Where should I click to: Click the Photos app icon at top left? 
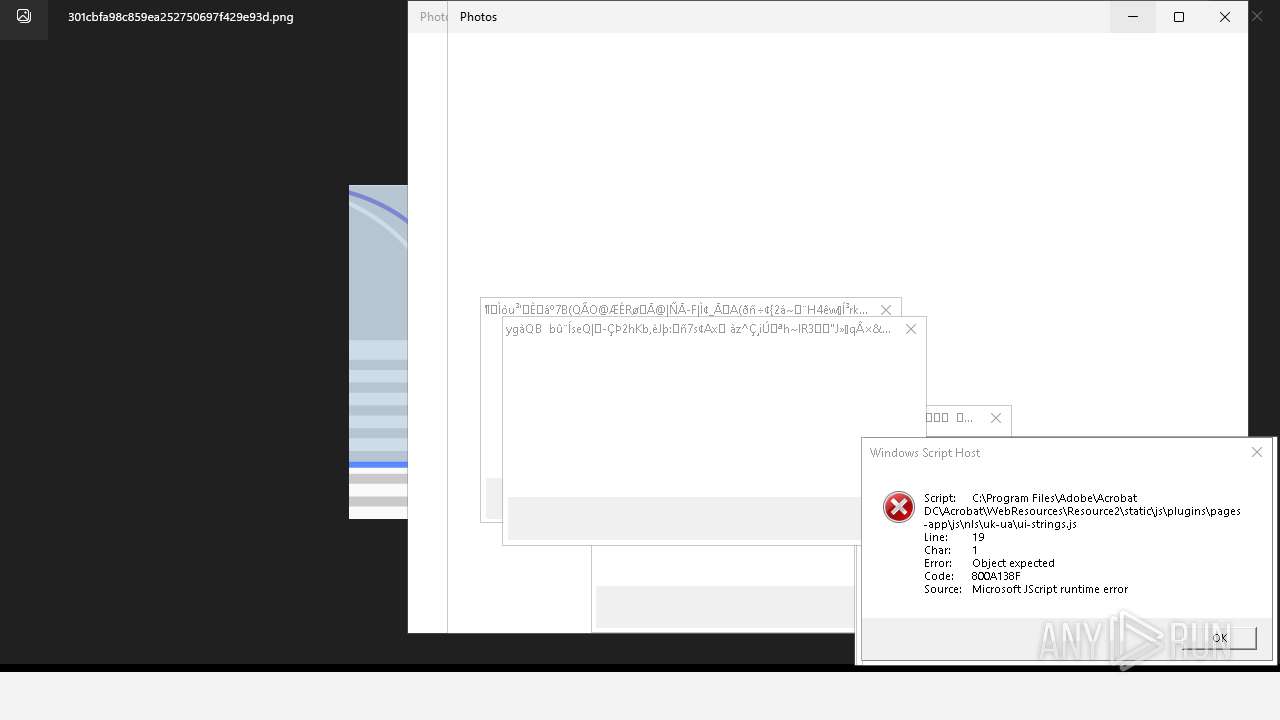click(24, 16)
